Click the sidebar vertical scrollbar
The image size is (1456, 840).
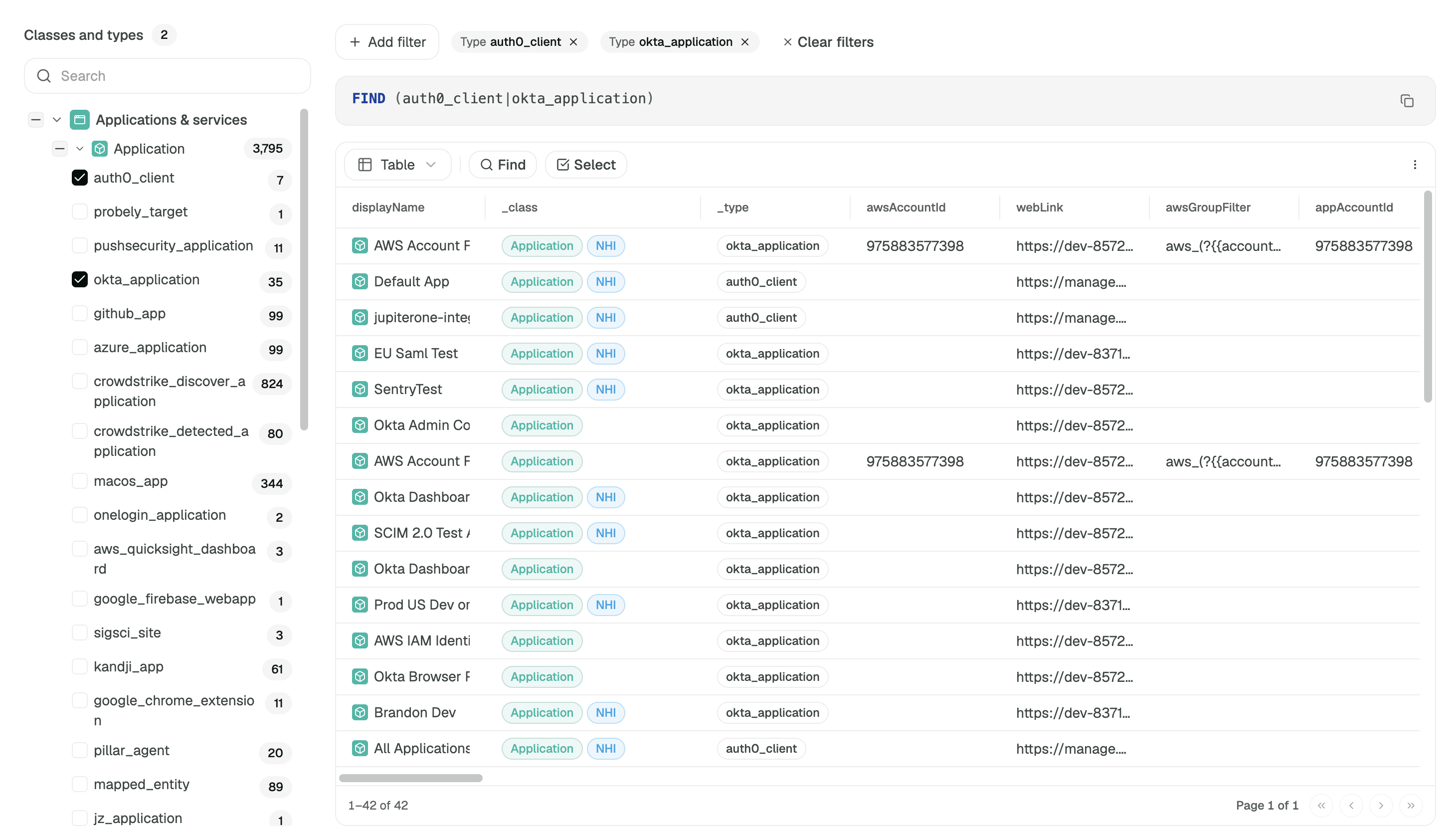(304, 269)
